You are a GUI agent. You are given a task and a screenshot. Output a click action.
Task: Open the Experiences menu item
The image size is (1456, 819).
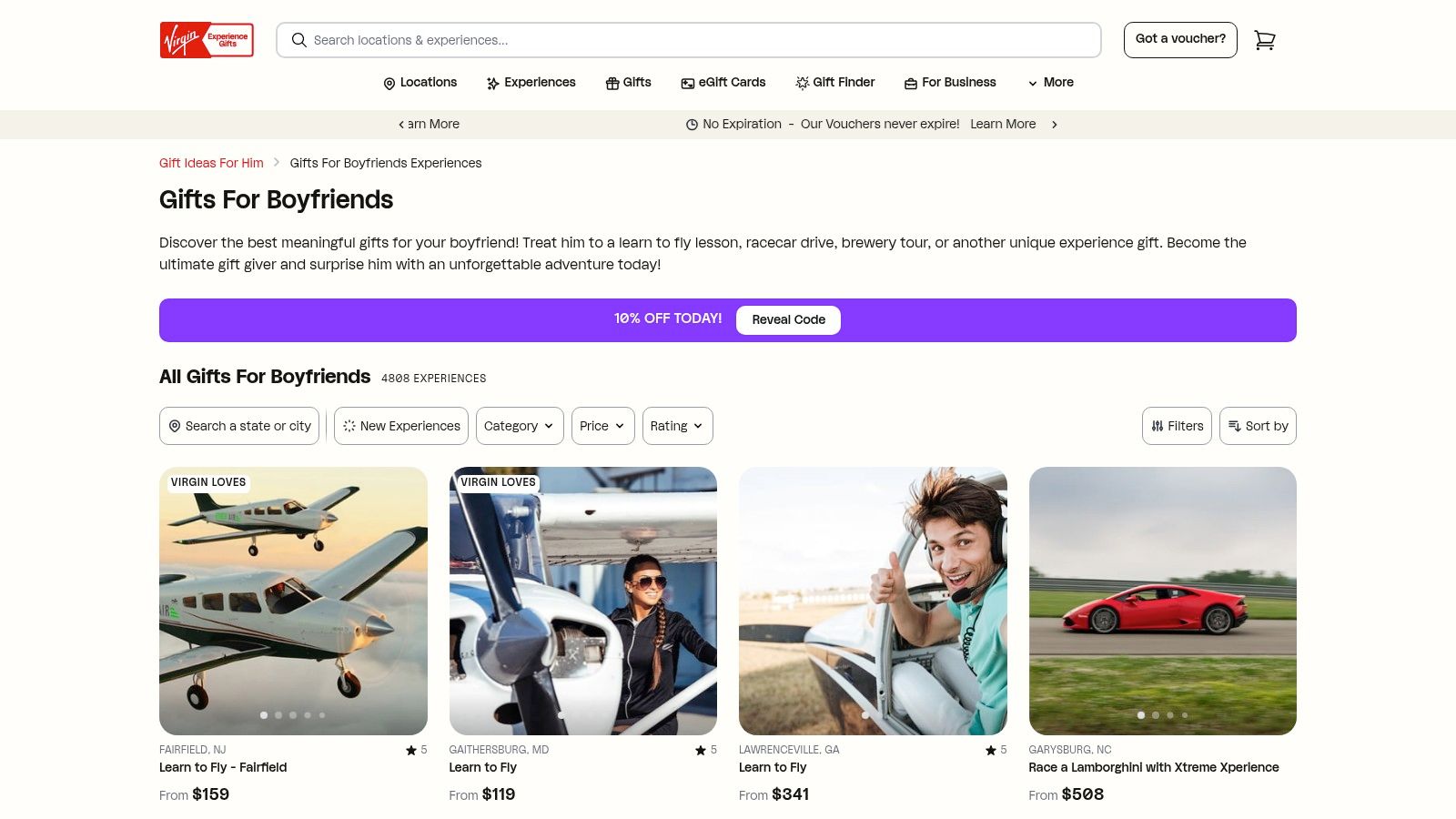(531, 83)
